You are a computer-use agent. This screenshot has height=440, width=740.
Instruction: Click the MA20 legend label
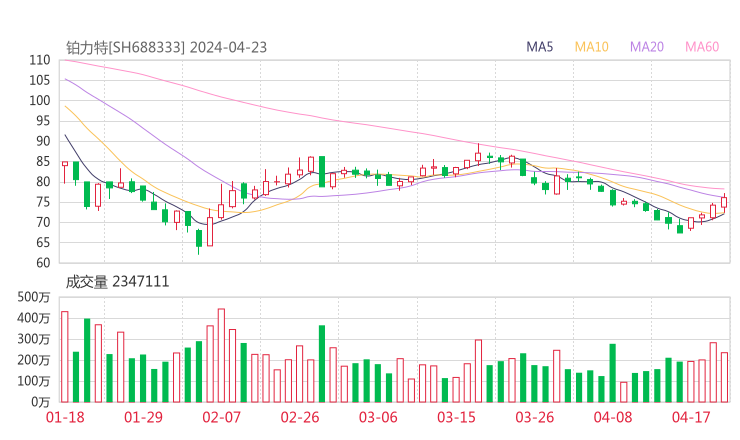pyautogui.click(x=647, y=47)
